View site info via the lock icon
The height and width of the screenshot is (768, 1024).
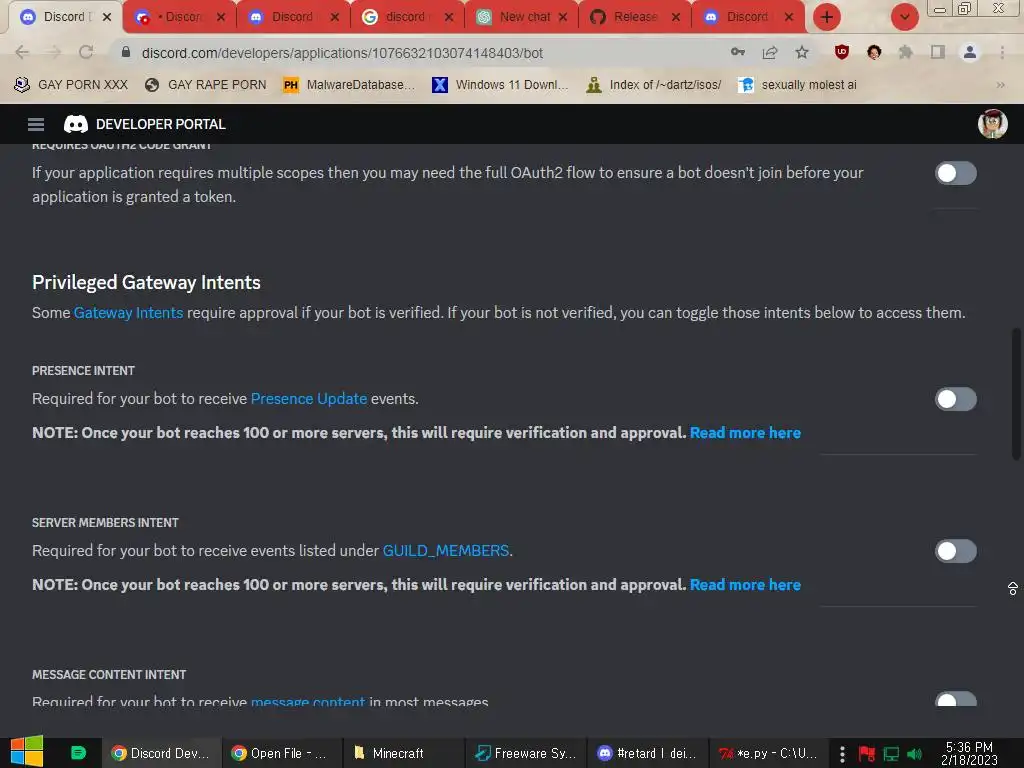(x=126, y=52)
